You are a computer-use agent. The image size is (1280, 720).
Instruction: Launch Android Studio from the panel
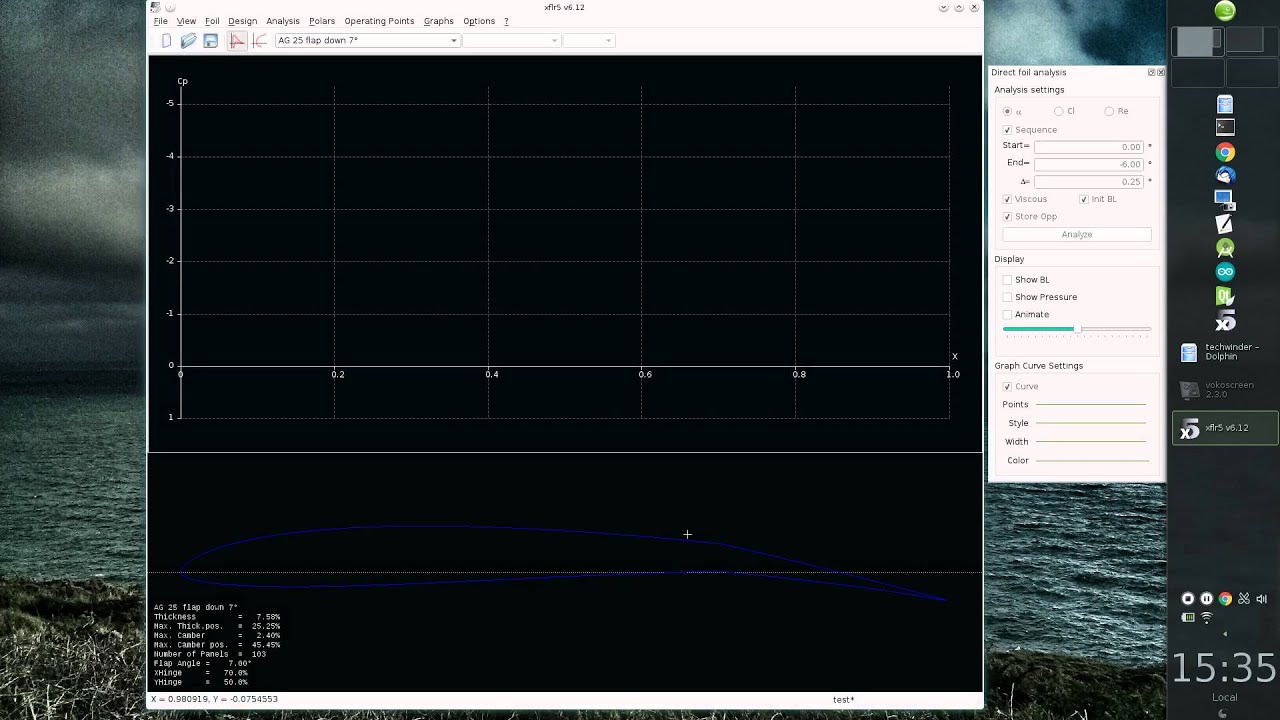click(x=1225, y=248)
